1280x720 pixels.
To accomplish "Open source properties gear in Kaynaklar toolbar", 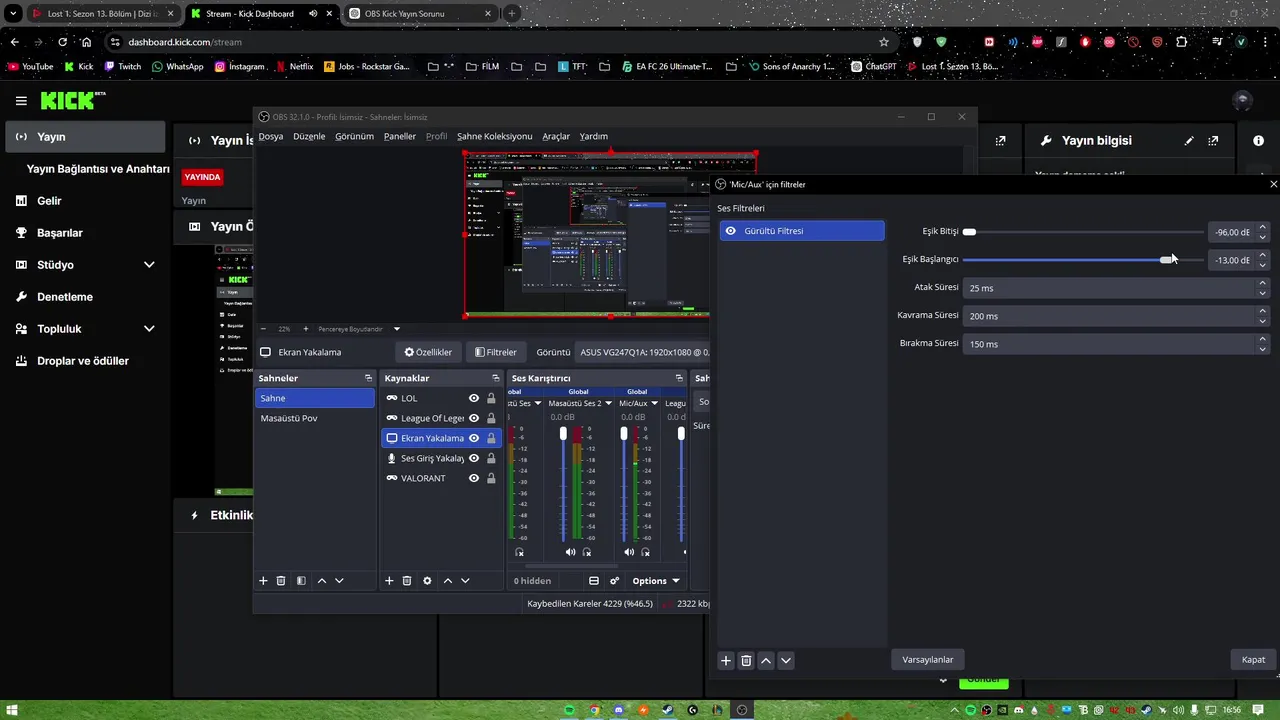I will [x=427, y=581].
